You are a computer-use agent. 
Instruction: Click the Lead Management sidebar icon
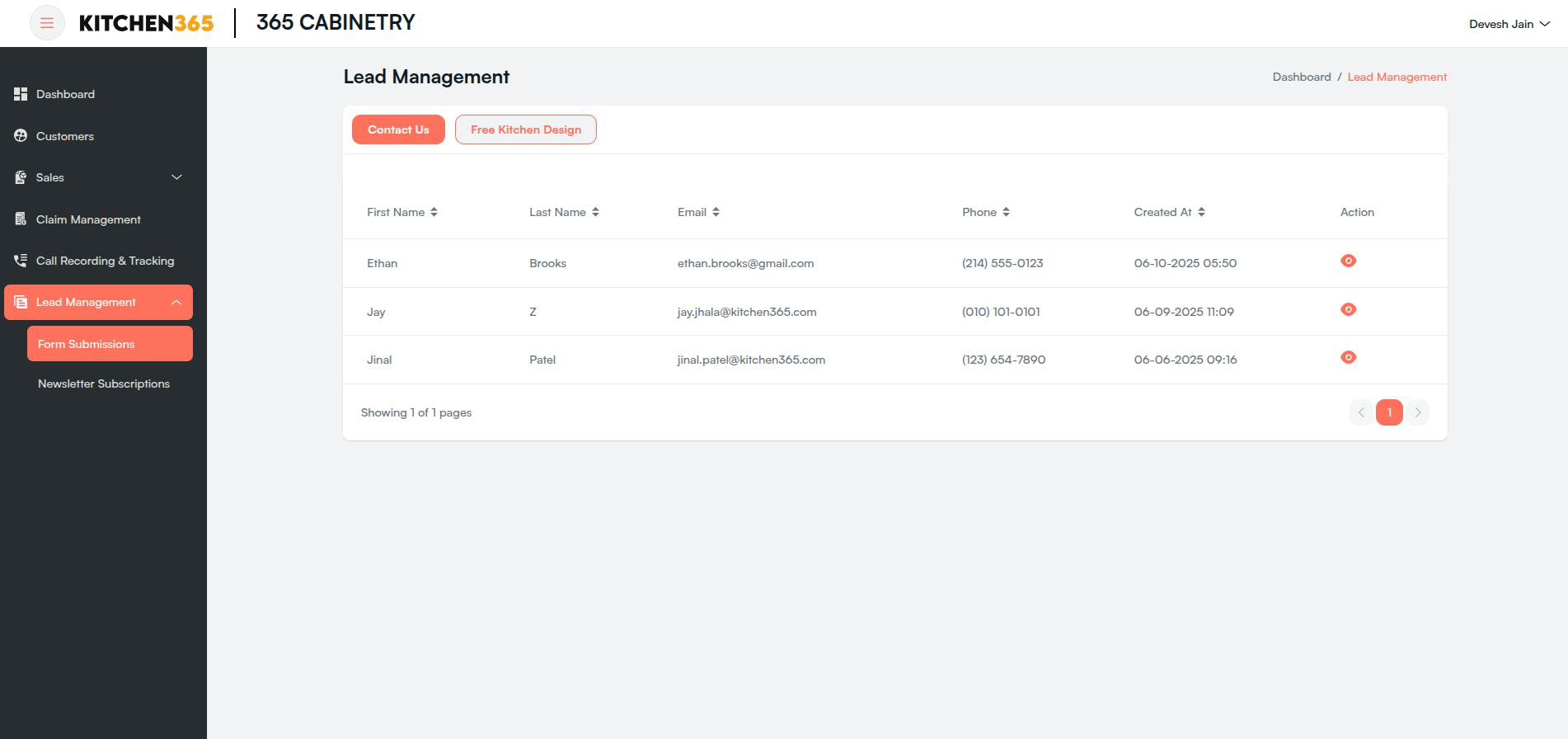[x=21, y=302]
